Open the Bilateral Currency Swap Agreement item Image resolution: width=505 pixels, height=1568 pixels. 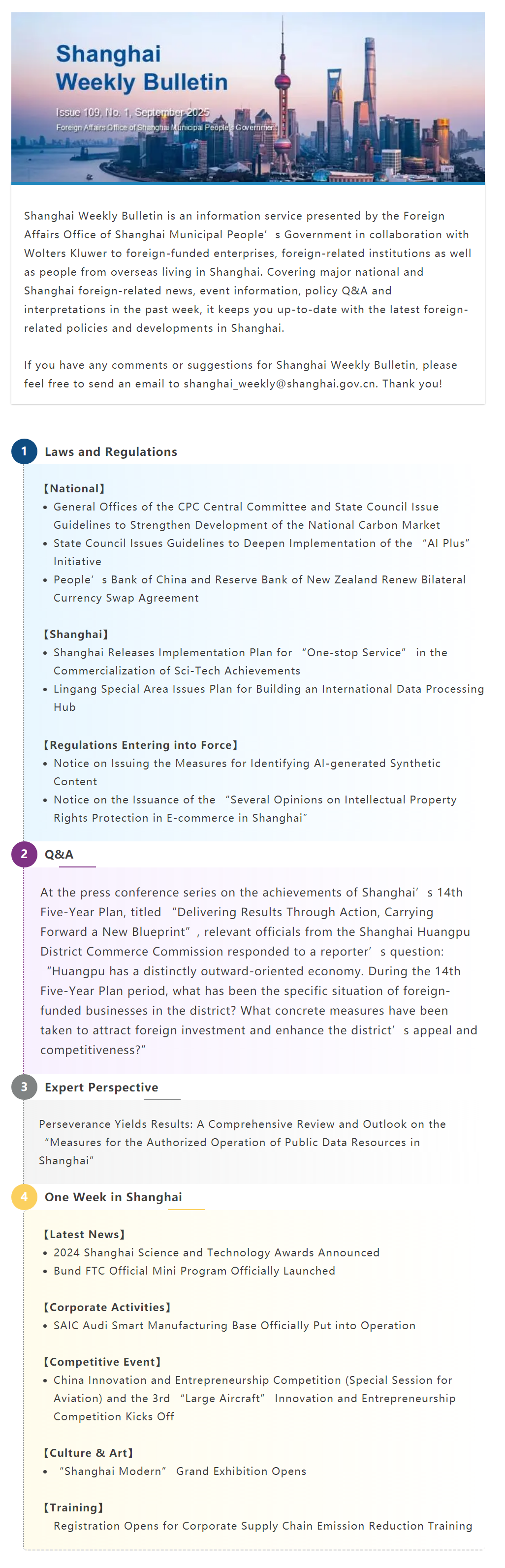click(x=259, y=589)
